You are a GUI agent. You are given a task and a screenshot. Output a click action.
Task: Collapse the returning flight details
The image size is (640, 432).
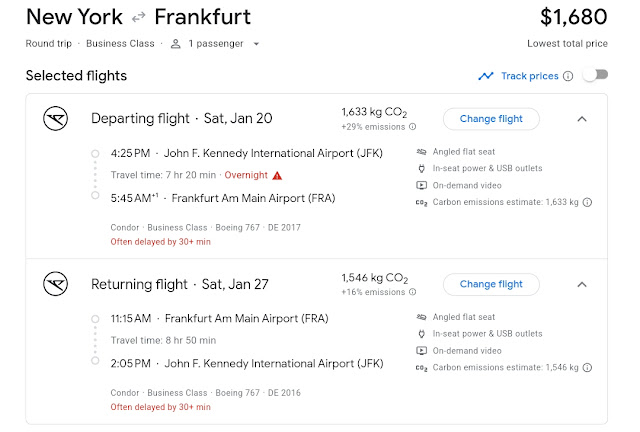coord(583,284)
